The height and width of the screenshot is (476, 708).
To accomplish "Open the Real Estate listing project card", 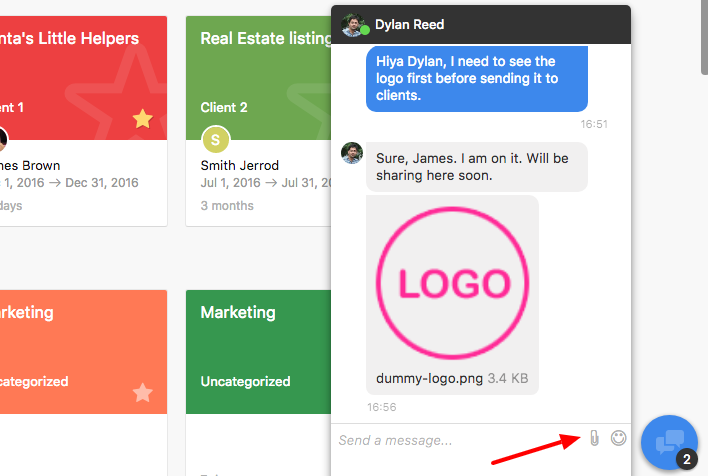I will 258,121.
